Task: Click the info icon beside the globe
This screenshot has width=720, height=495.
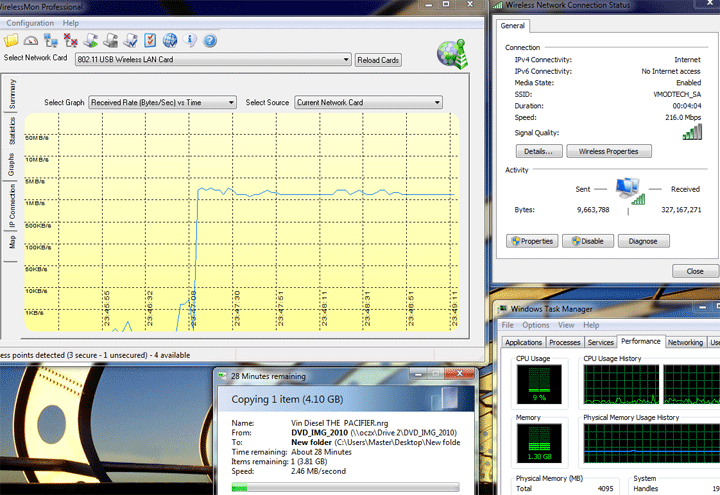Action: pyautogui.click(x=190, y=41)
